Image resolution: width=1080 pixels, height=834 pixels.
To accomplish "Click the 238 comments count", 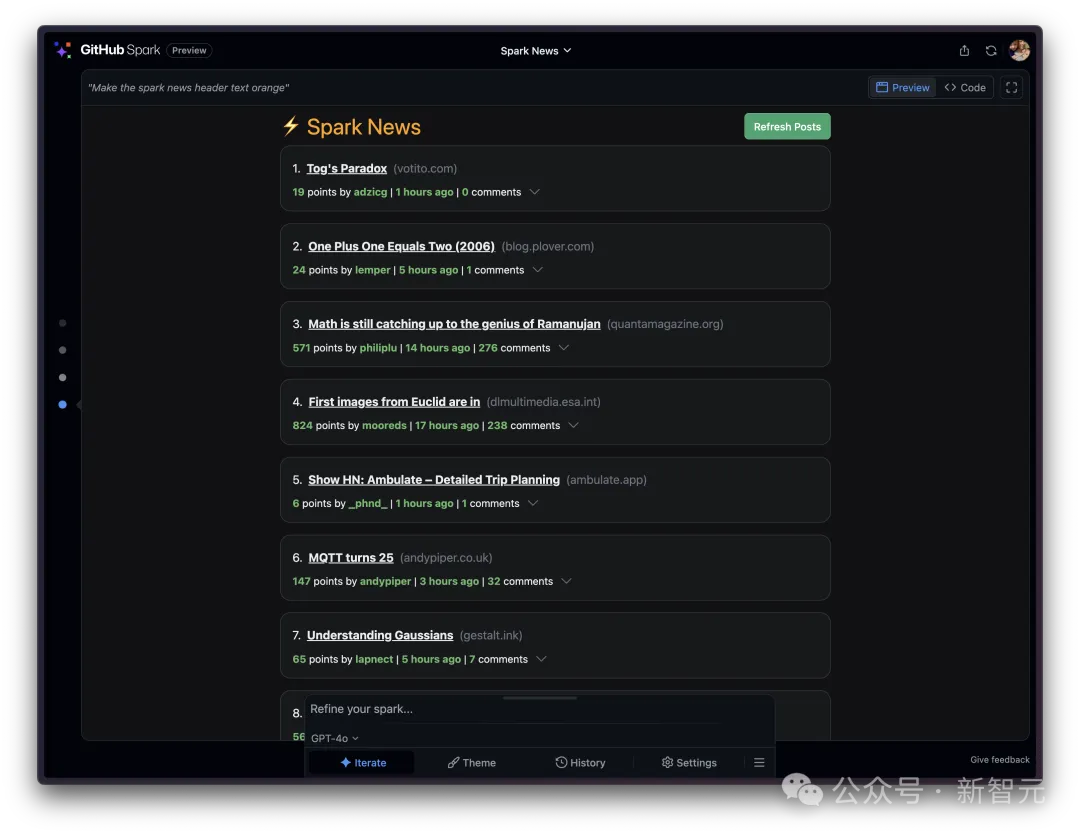I will pyautogui.click(x=523, y=426).
